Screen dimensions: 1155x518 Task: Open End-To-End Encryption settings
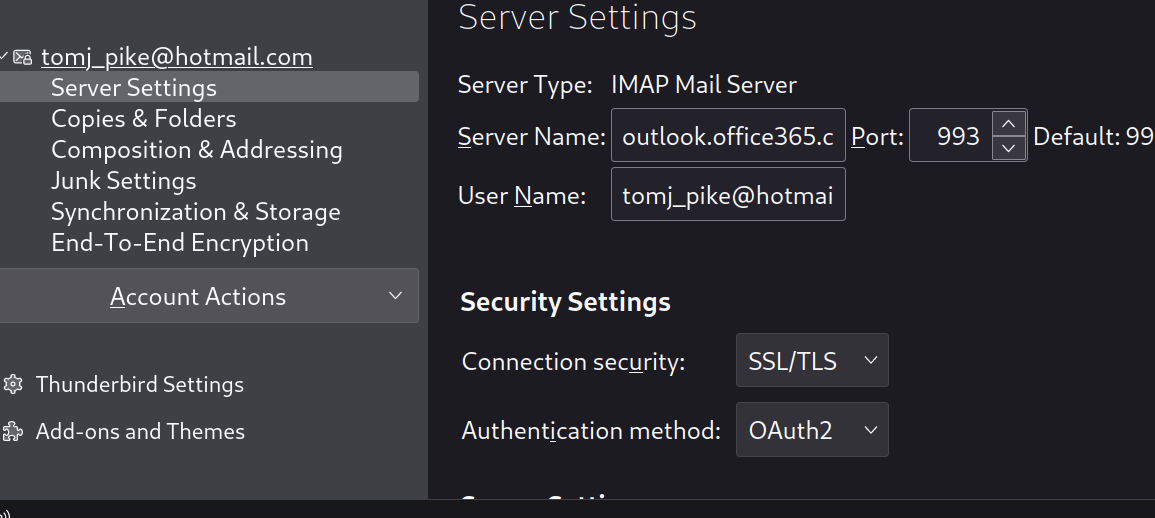180,243
